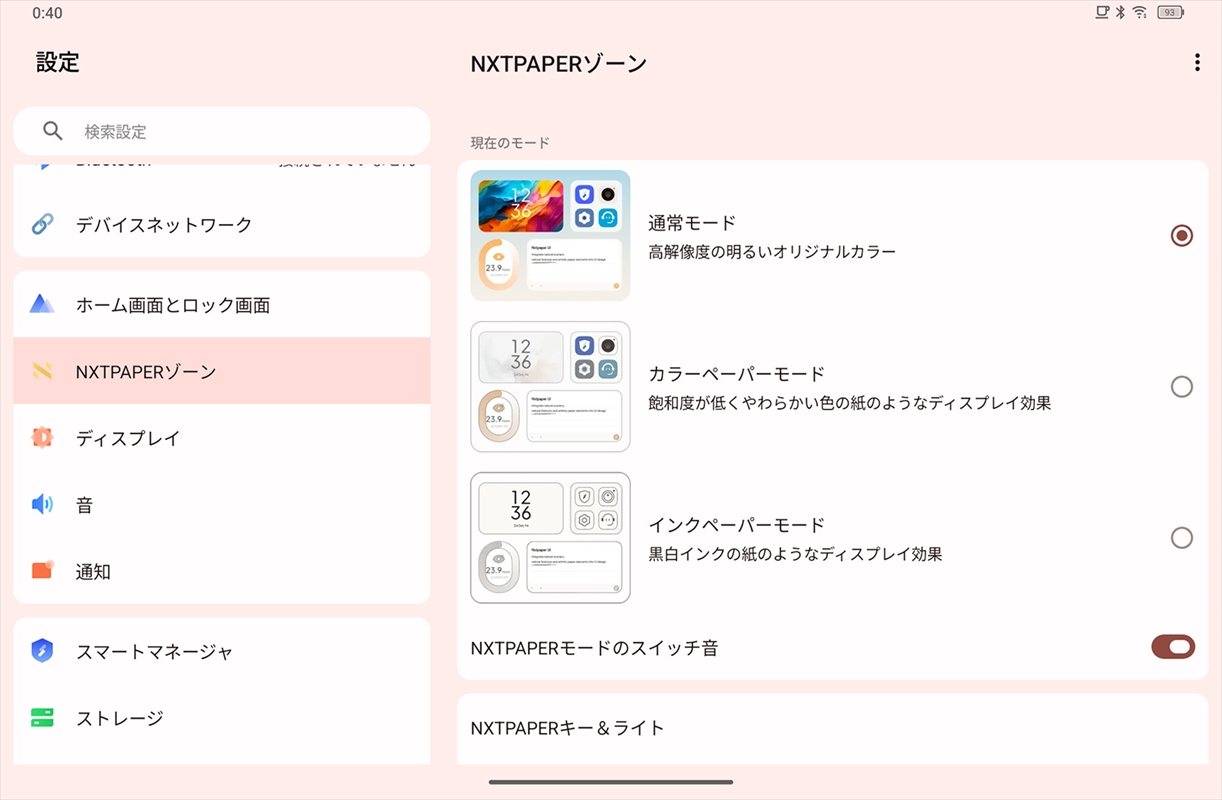Image resolution: width=1222 pixels, height=800 pixels.
Task: Click the sound speaker icon
Action: (42, 505)
